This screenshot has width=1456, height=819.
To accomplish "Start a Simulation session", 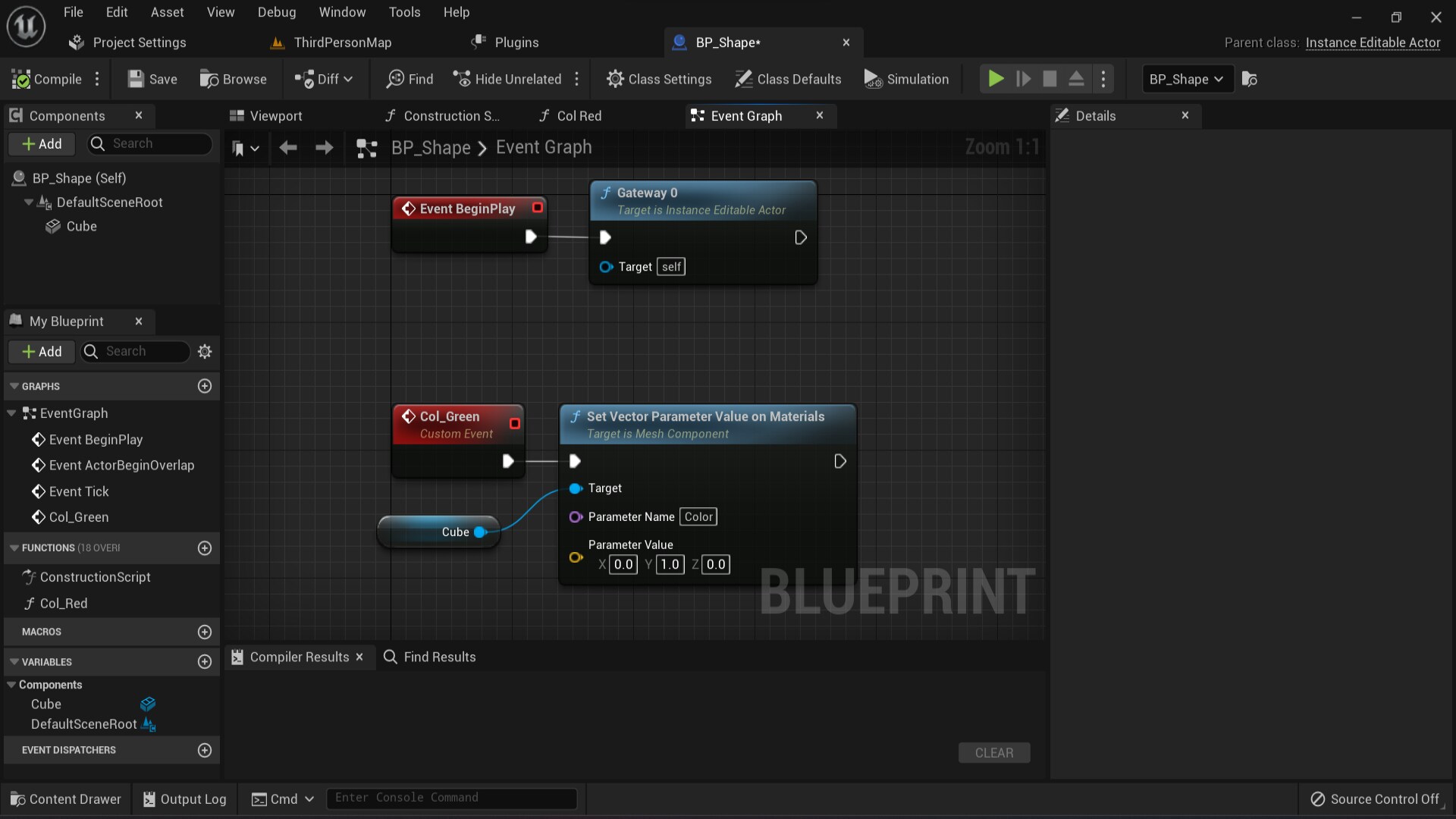I will (907, 79).
